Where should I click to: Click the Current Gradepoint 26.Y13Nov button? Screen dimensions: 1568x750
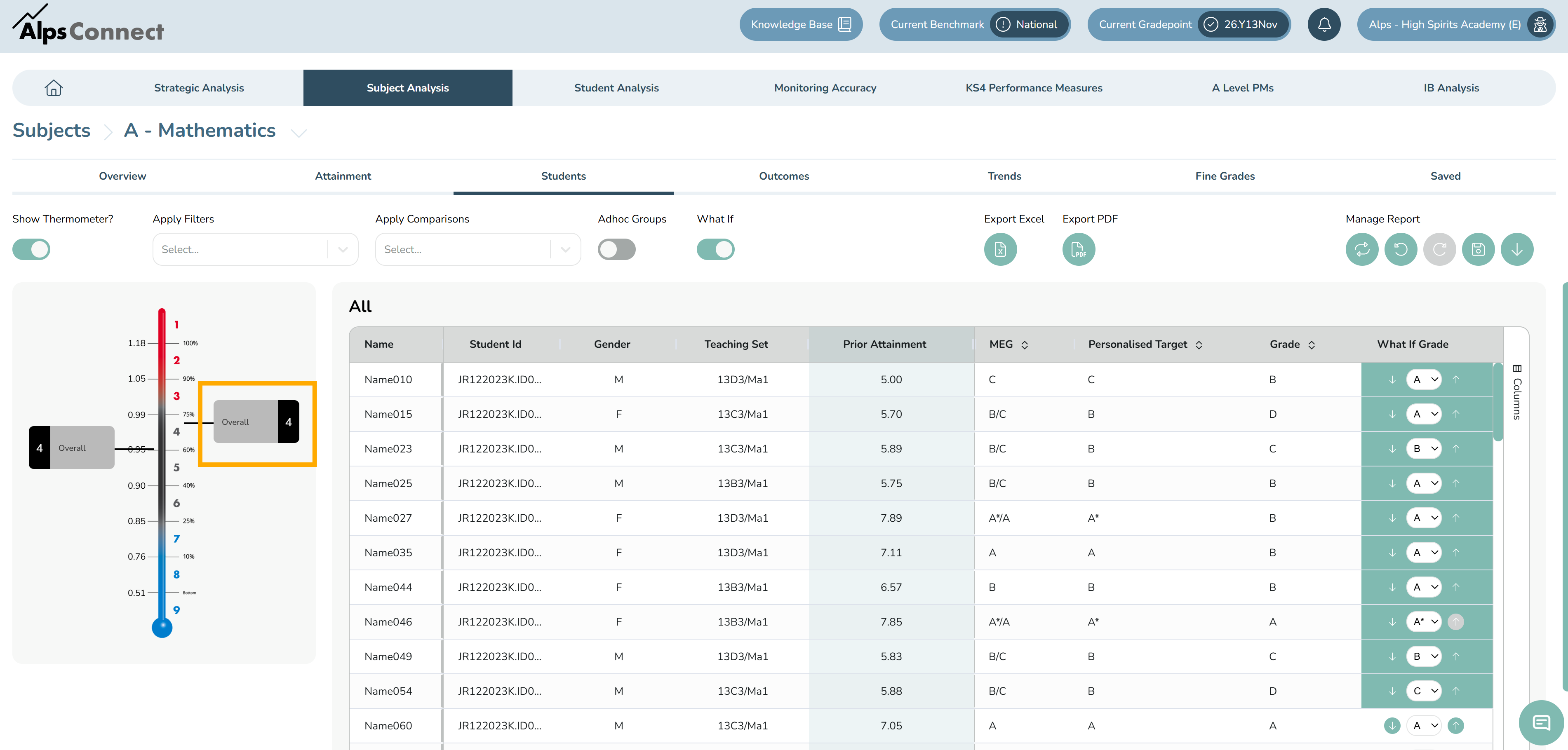[1189, 24]
